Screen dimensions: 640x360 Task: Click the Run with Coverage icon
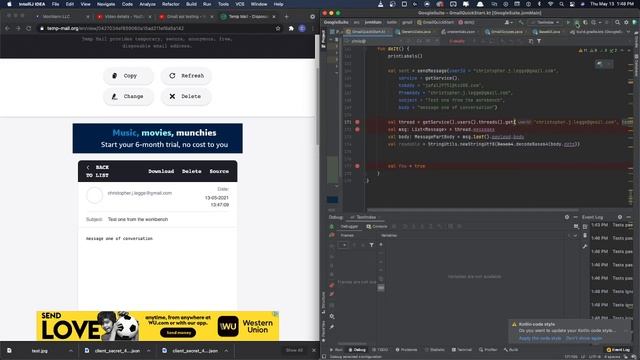click(x=585, y=22)
